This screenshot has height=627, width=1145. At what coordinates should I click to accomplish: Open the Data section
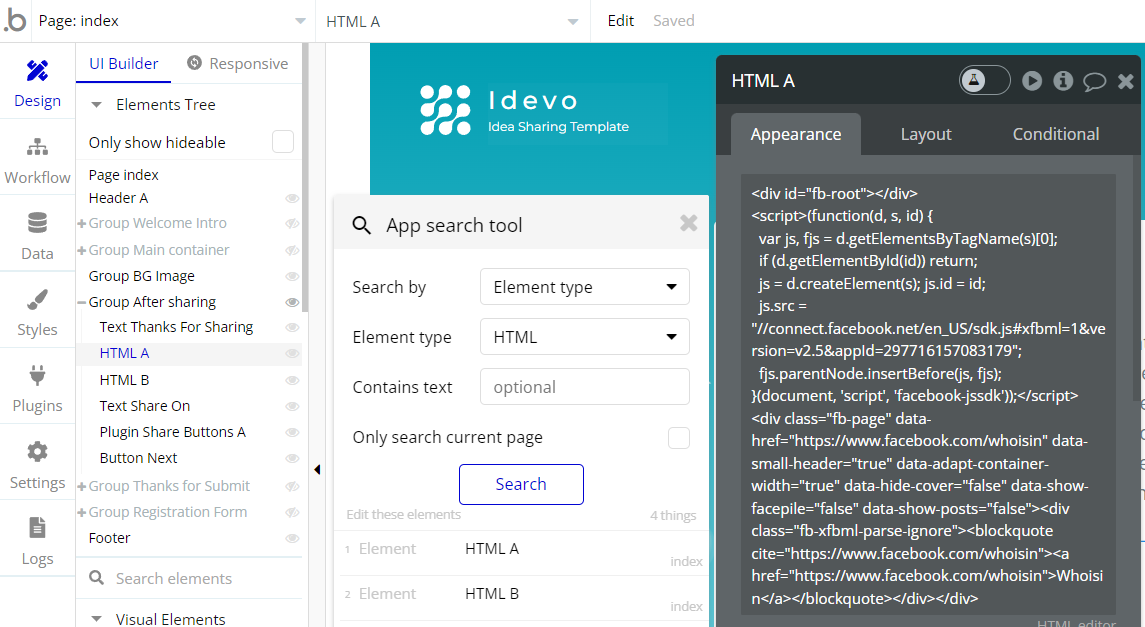[37, 236]
